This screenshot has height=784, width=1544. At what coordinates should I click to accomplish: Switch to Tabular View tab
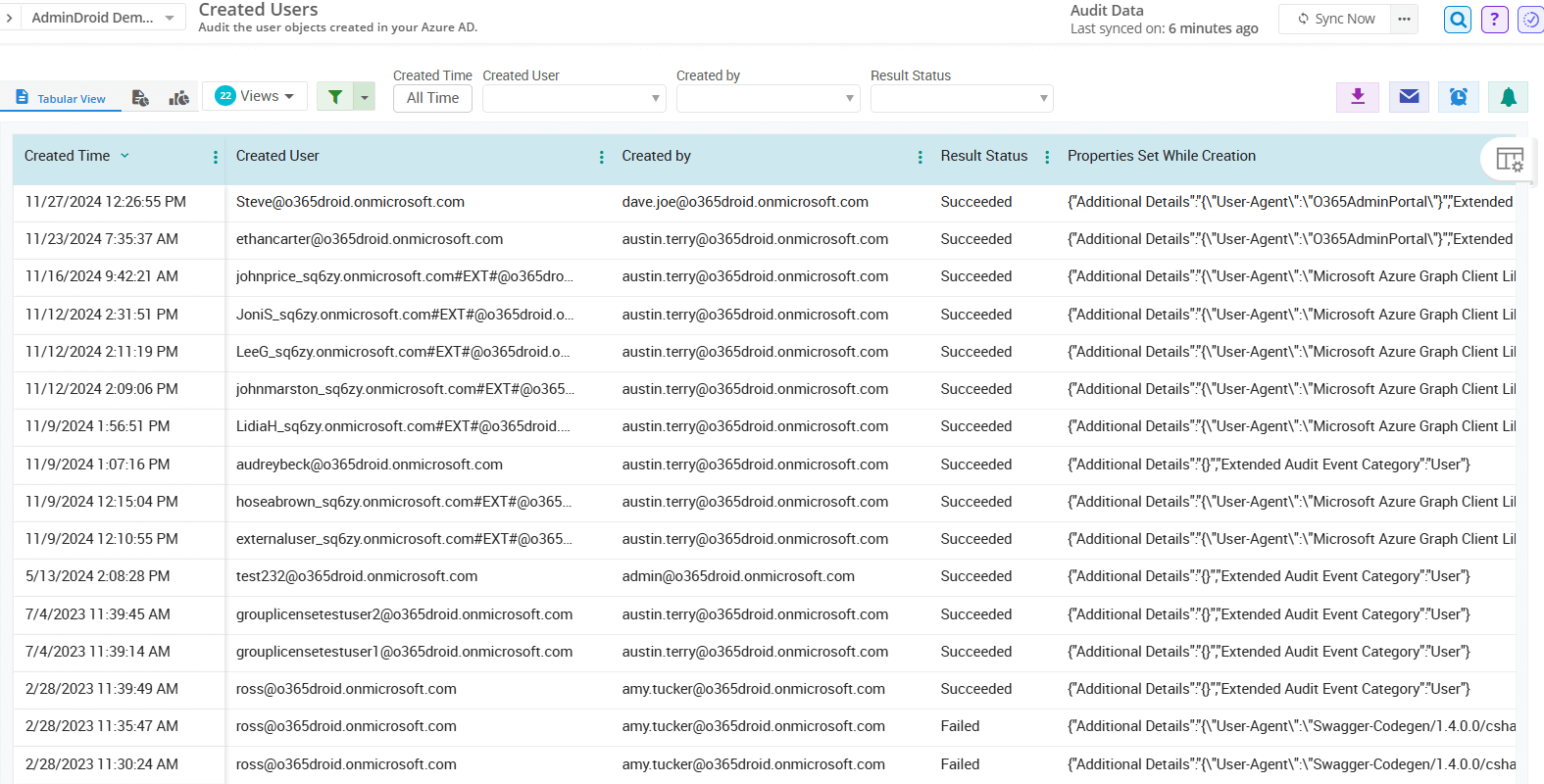tap(61, 98)
